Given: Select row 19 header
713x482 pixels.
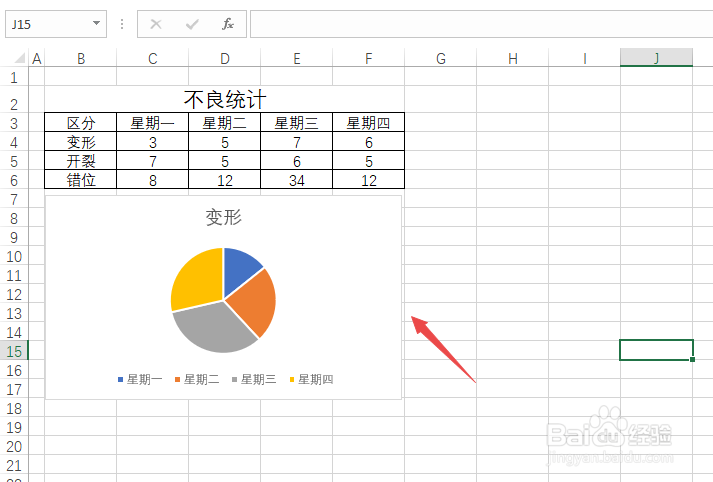Looking at the screenshot, I should click(14, 427).
